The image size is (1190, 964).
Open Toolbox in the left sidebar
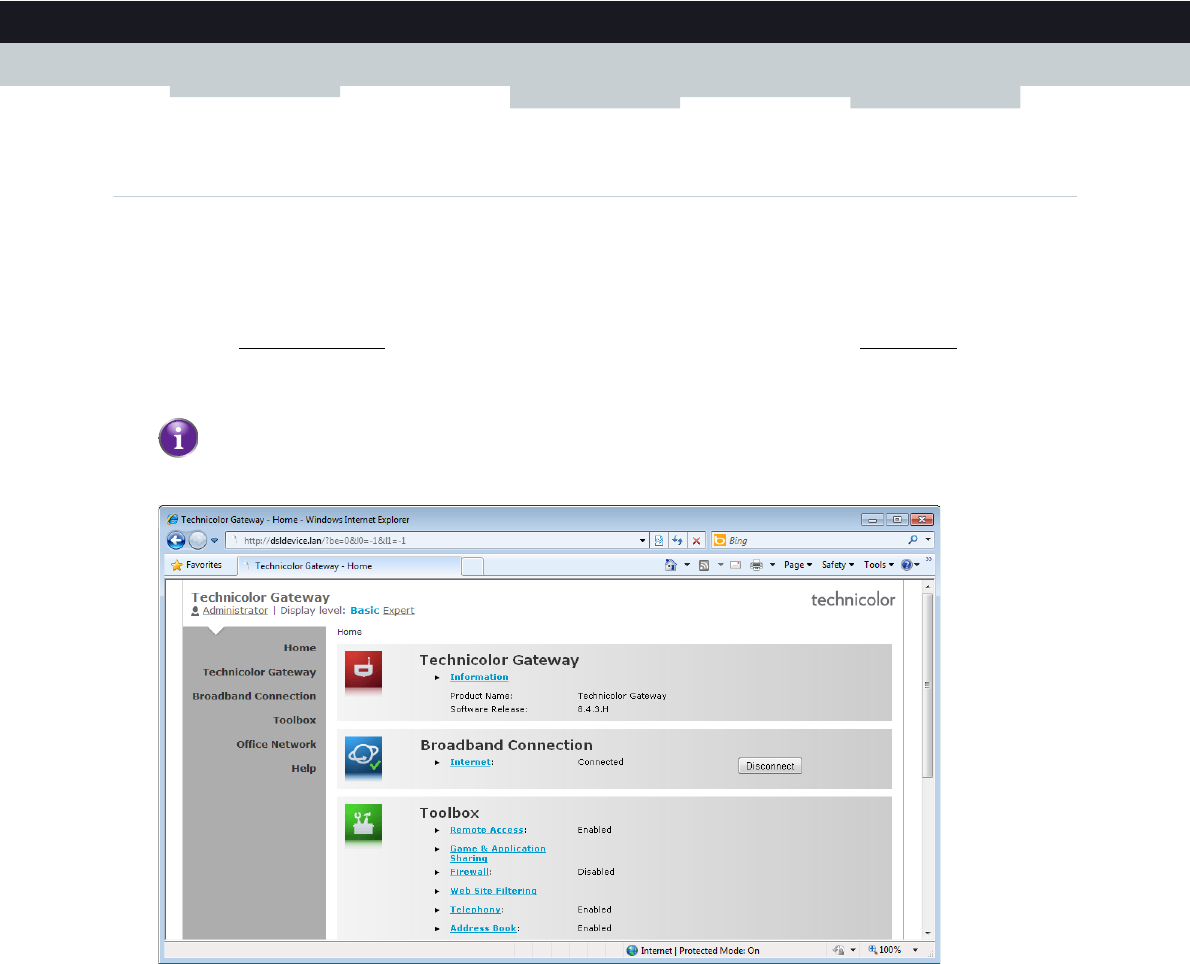coord(294,720)
